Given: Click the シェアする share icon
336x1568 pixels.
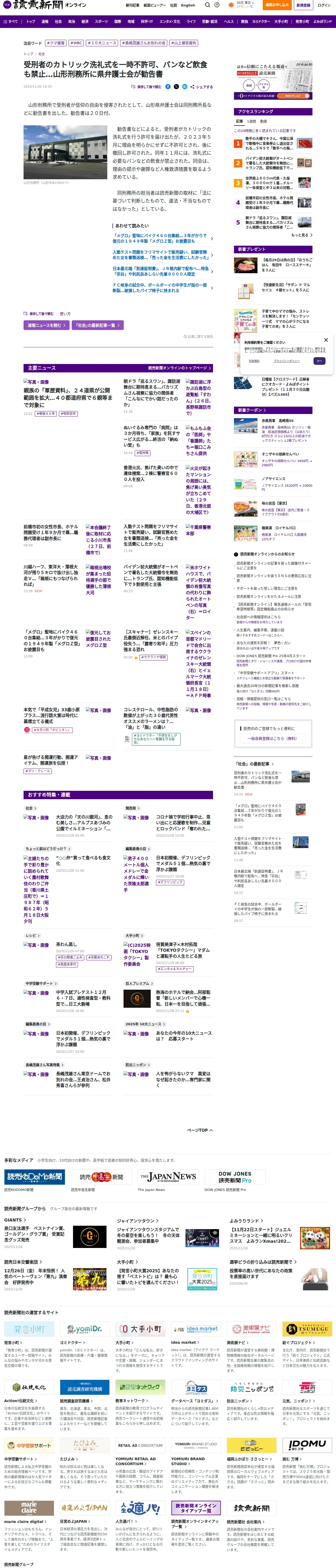Looking at the screenshot, I should pos(201,87).
